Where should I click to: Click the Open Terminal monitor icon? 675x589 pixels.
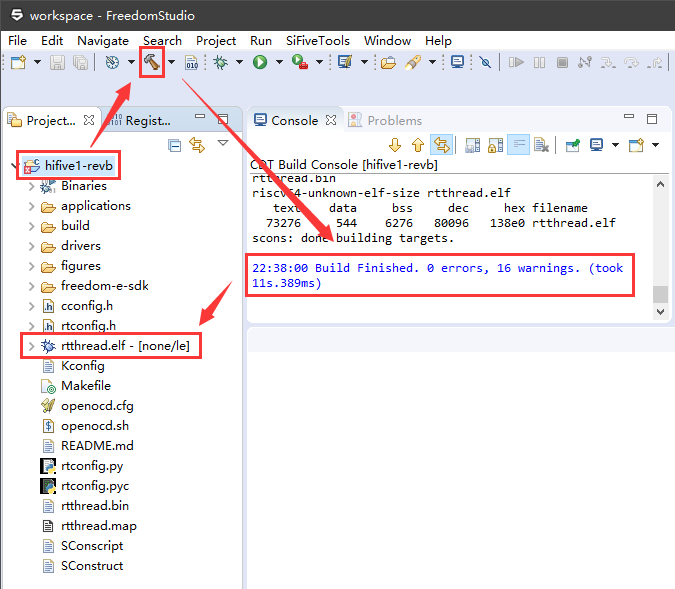tap(457, 62)
